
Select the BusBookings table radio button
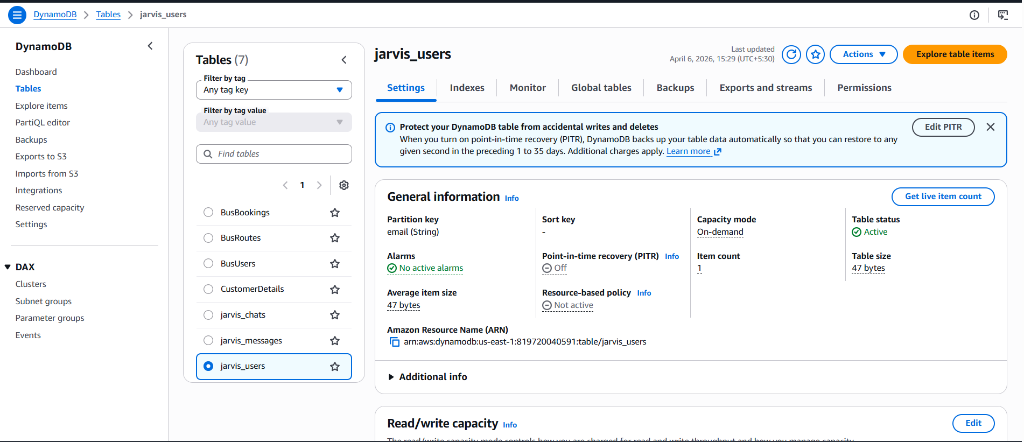point(208,212)
